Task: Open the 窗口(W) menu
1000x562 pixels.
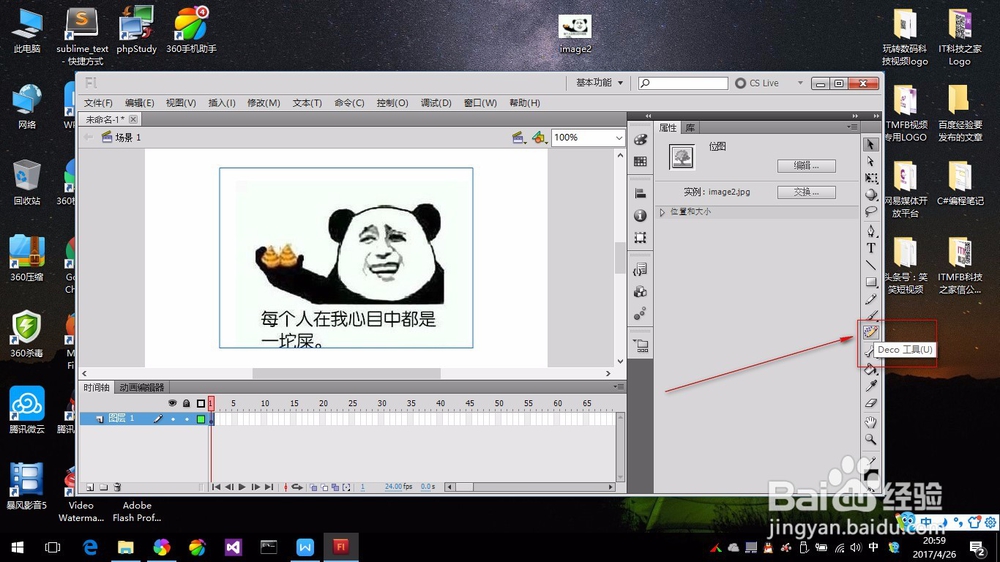Action: pos(480,103)
